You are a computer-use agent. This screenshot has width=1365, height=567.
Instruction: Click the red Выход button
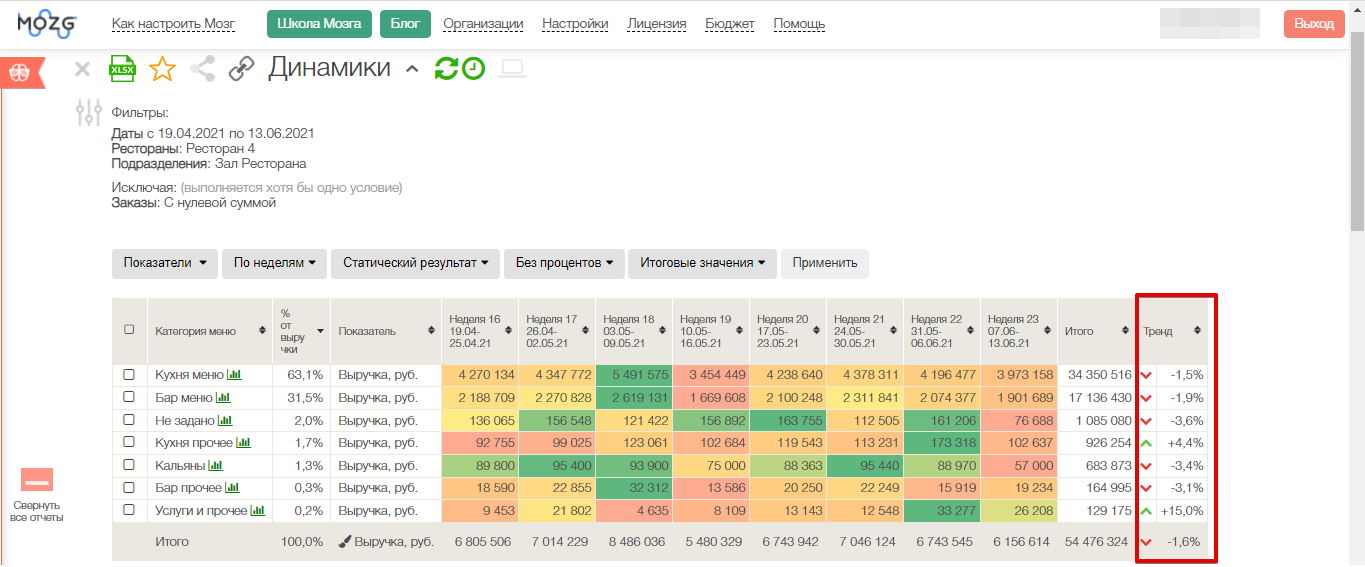pos(1313,24)
